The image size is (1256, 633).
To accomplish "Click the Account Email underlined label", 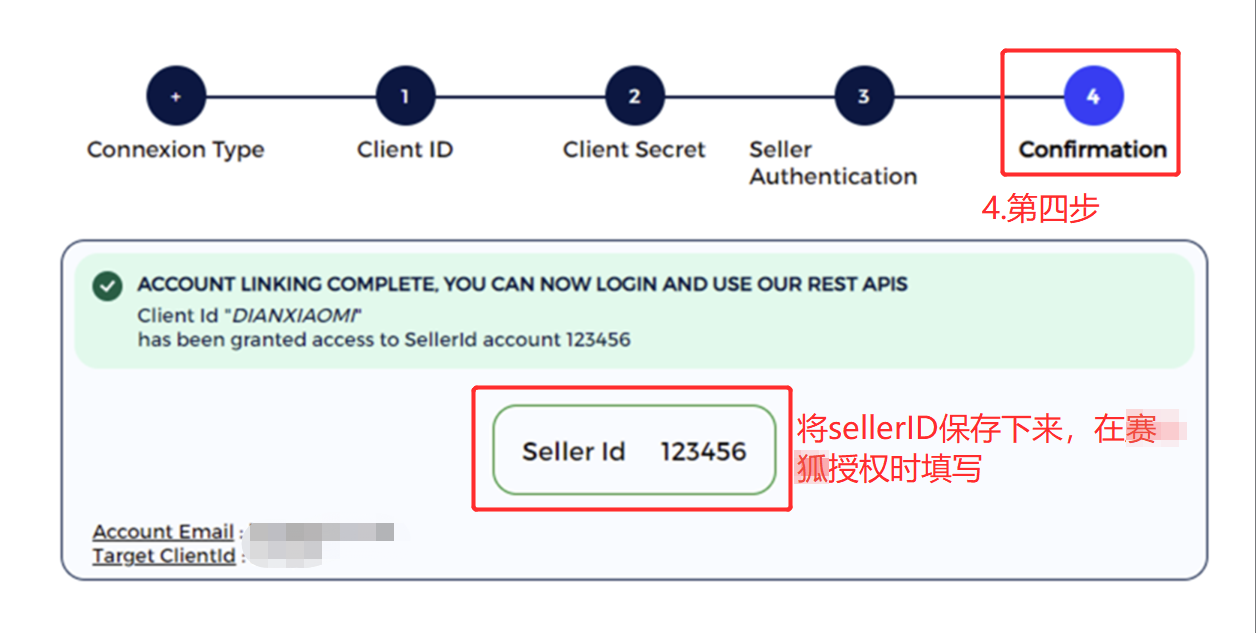I will pyautogui.click(x=163, y=532).
